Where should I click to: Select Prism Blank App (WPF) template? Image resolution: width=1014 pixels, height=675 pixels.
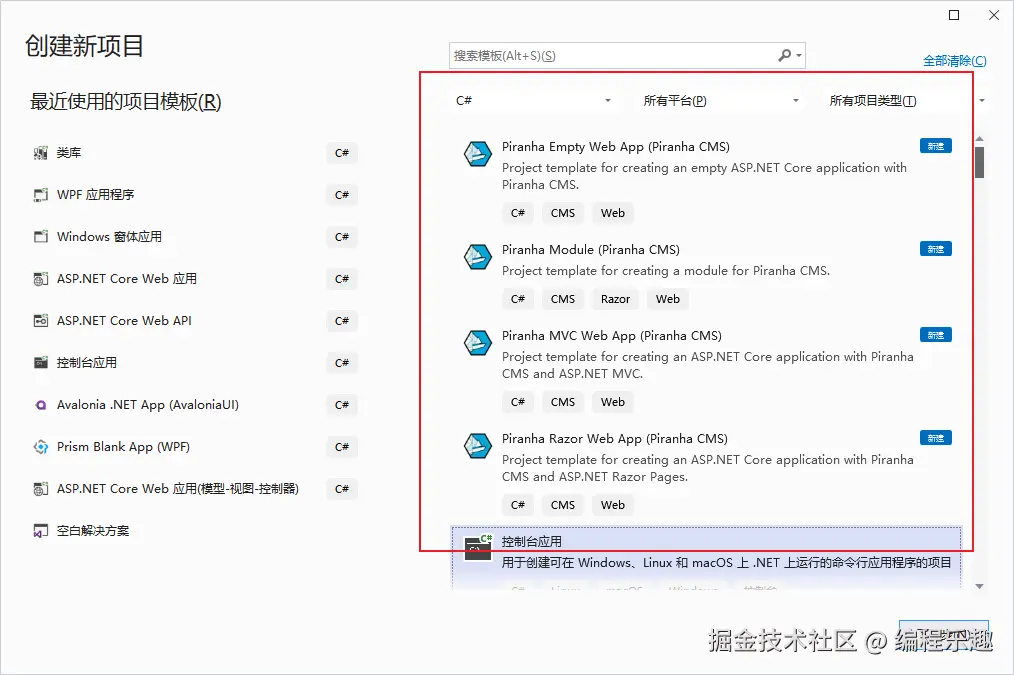(195, 447)
